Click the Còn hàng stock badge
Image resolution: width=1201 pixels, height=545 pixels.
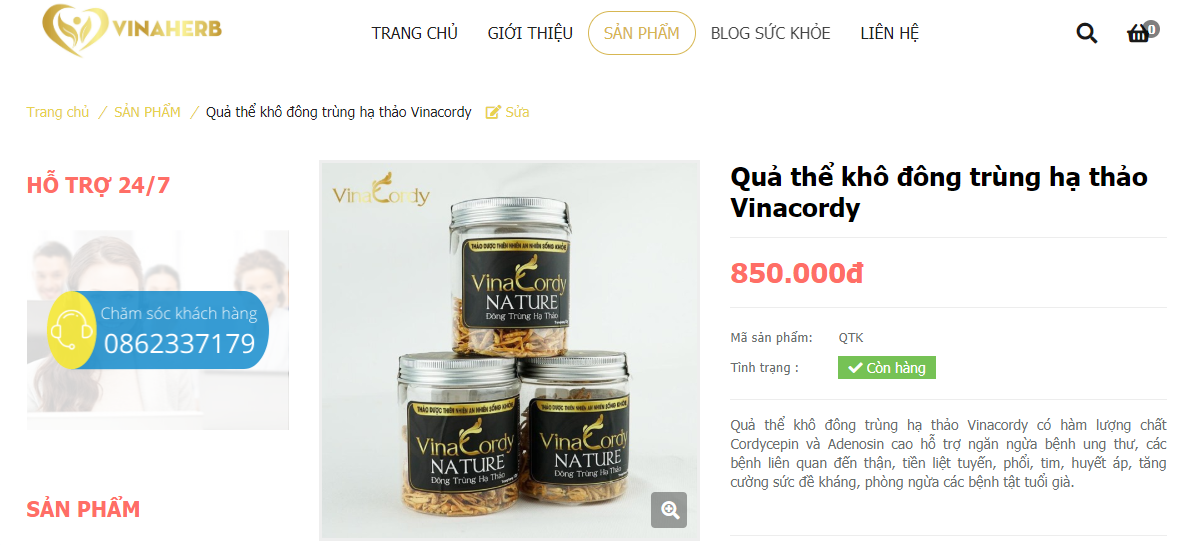coord(887,368)
